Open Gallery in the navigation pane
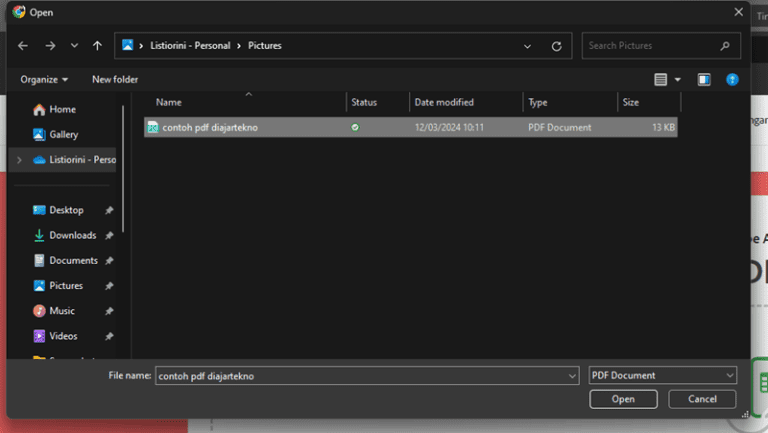This screenshot has height=433, width=768. pyautogui.click(x=63, y=135)
